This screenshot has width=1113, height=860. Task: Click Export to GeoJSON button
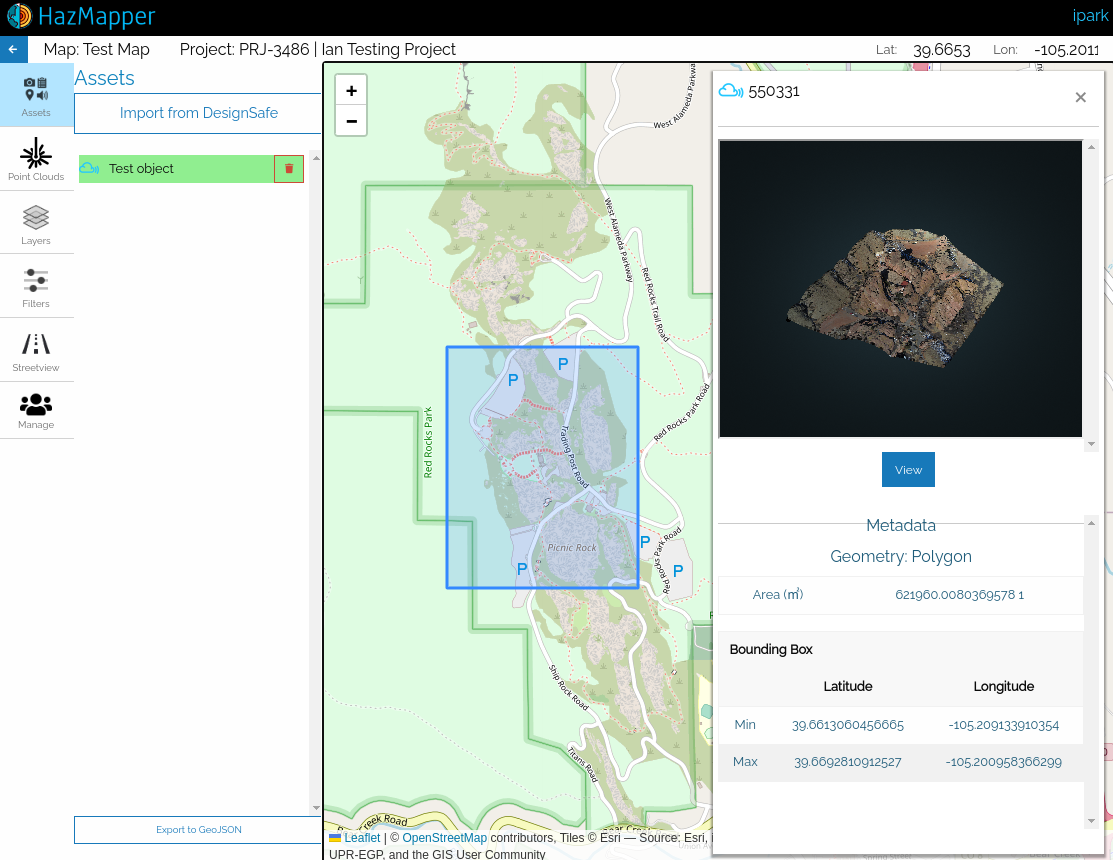pyautogui.click(x=198, y=829)
